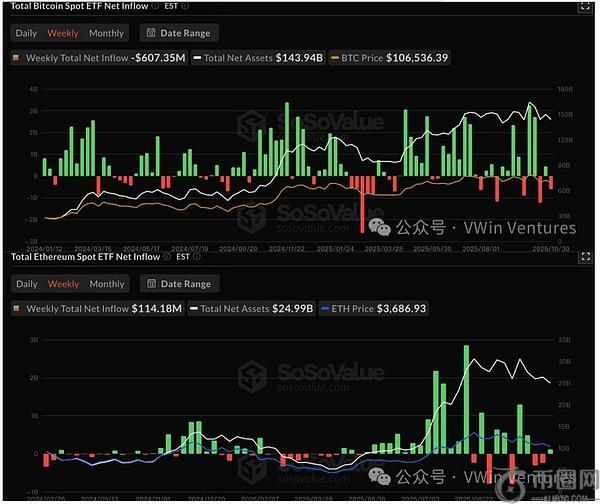Select Monthly tab on Bitcoin chart
600x504 pixels.
pyautogui.click(x=106, y=33)
